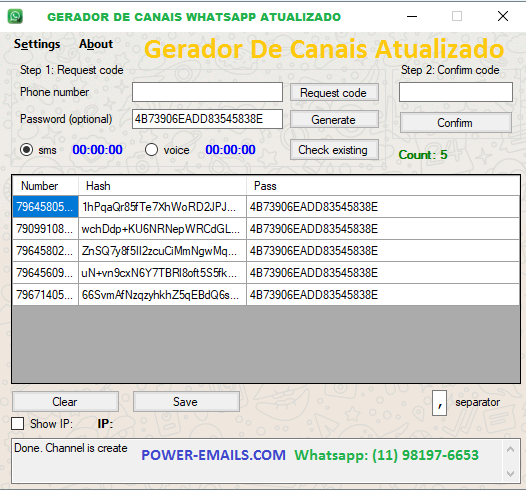This screenshot has width=526, height=490.
Task: Select number cell 79645609...
Action: point(45,273)
